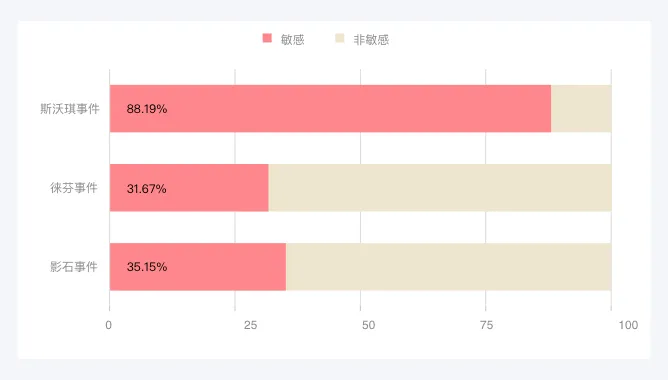Click the 斯沃琪事件 axis label

pos(70,109)
